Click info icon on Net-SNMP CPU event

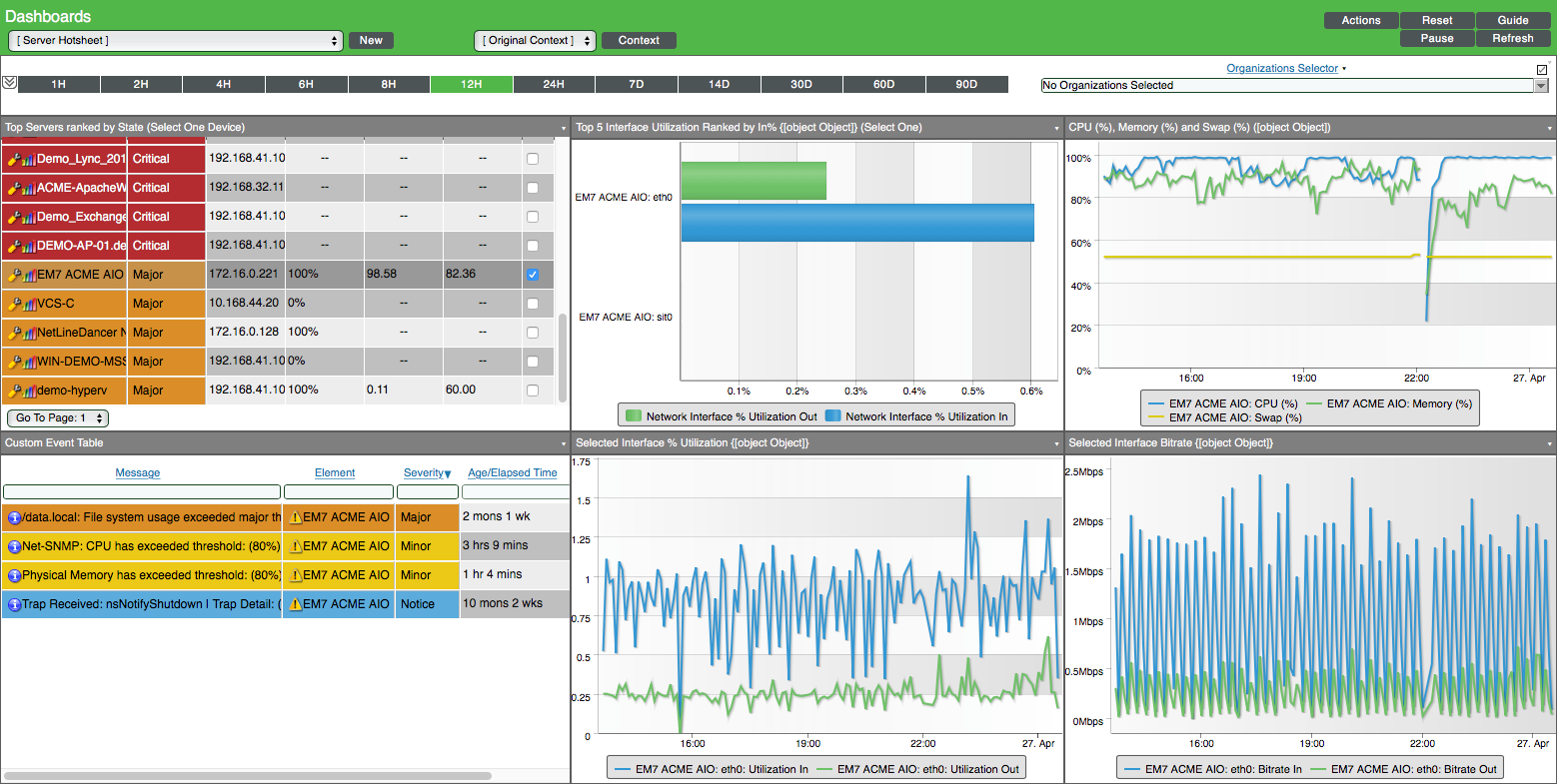[14, 545]
